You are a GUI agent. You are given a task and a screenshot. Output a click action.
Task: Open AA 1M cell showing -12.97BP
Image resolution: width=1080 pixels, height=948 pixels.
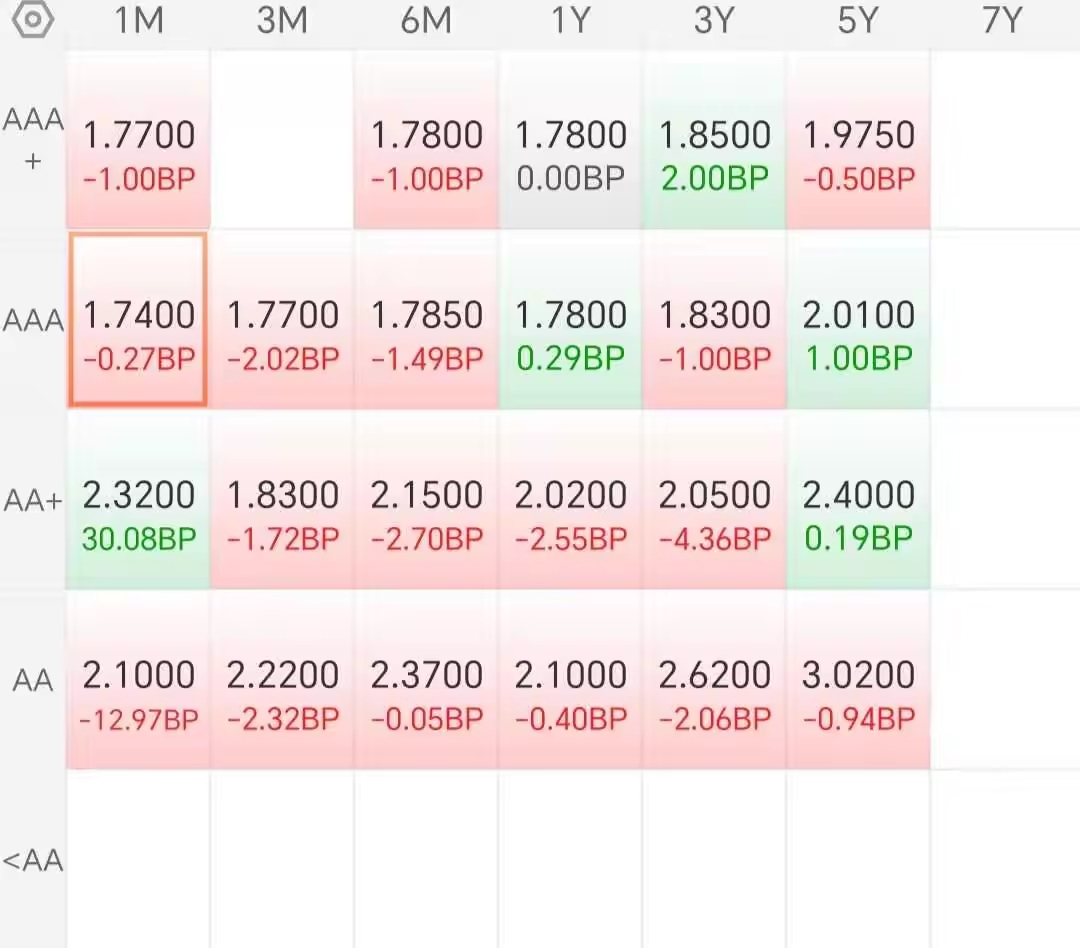(138, 680)
